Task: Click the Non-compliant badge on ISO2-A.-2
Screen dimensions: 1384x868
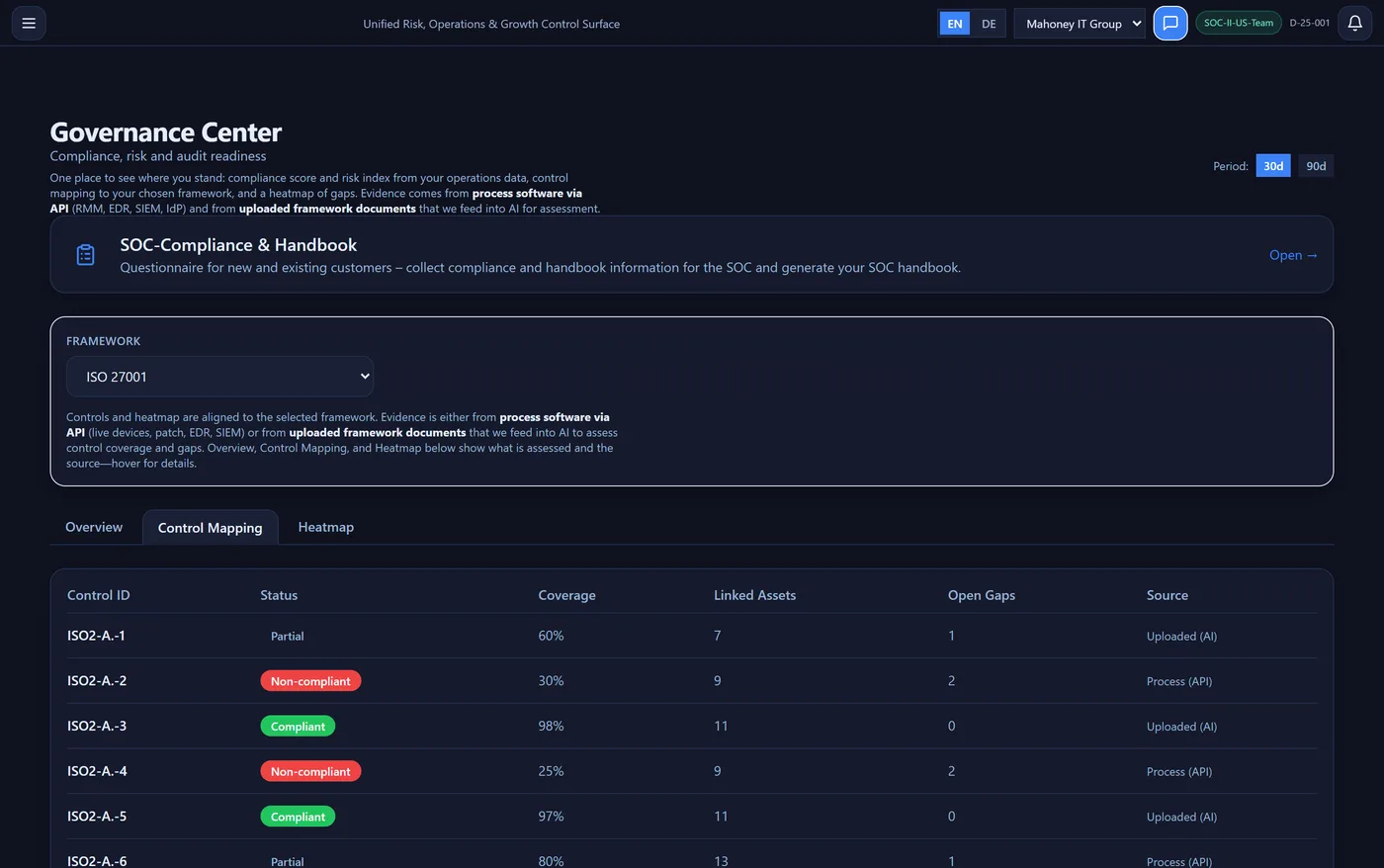Action: pyautogui.click(x=310, y=680)
